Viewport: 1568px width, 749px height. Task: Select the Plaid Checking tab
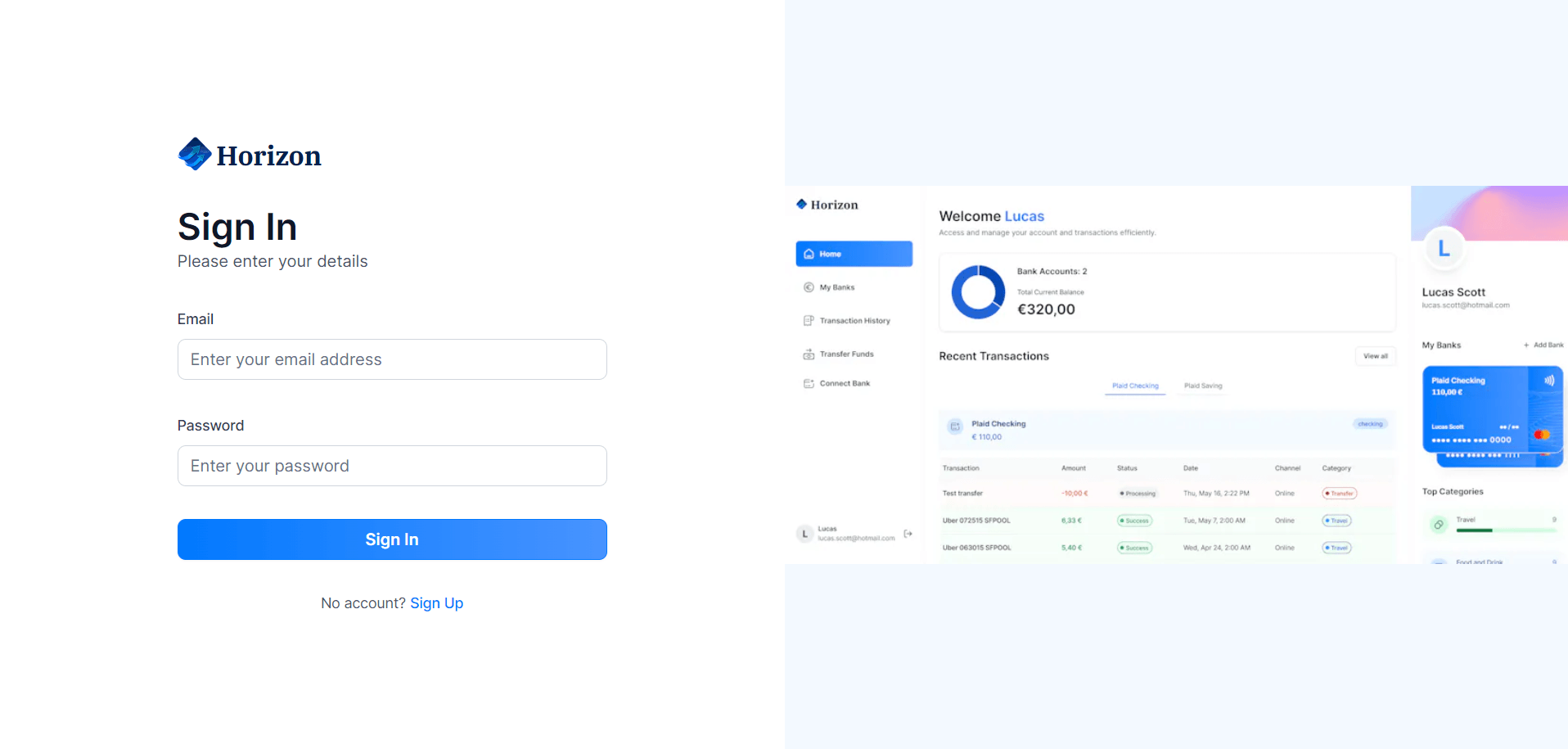pos(1135,386)
